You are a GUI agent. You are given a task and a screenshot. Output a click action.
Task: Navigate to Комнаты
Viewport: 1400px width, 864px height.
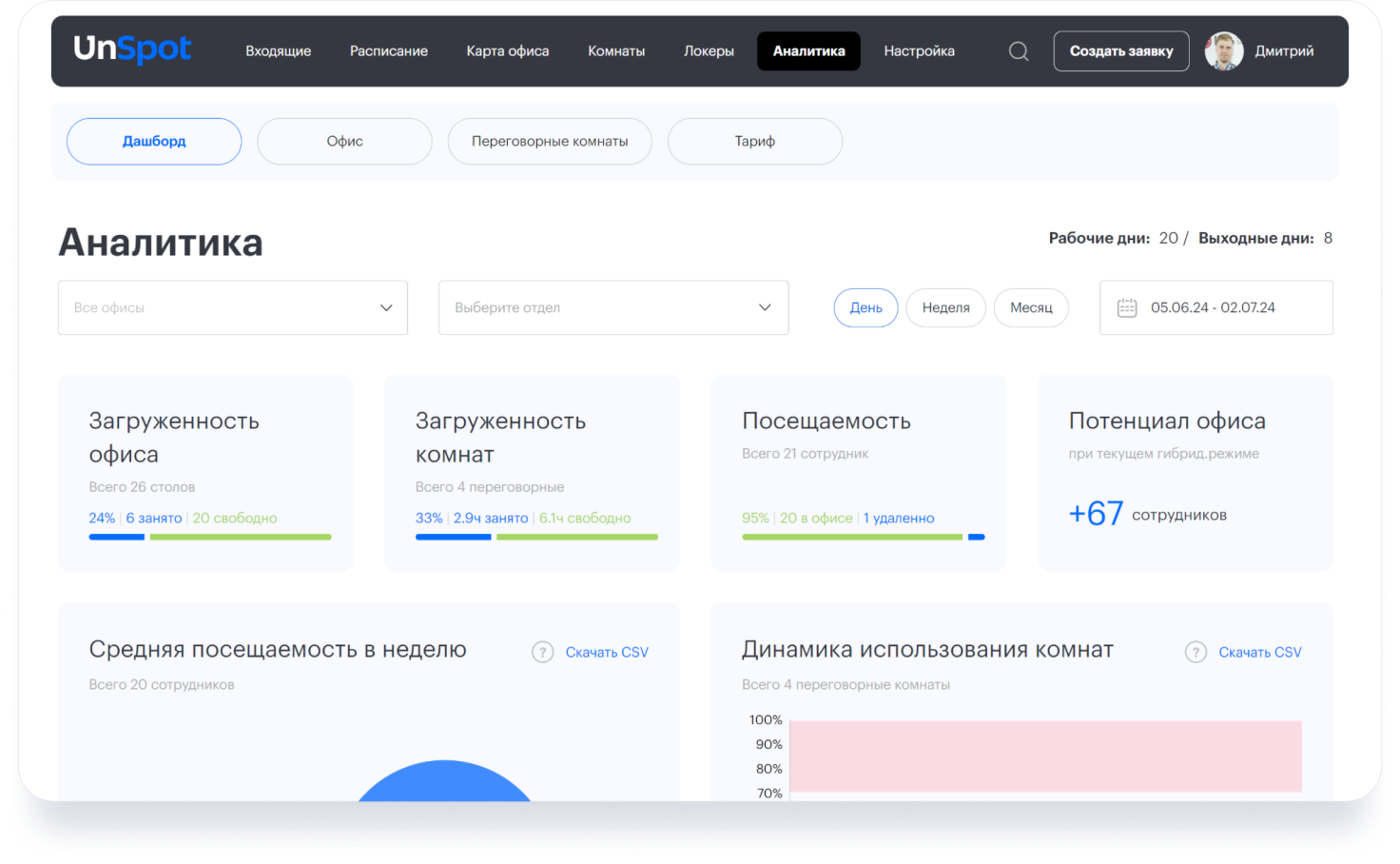616,51
